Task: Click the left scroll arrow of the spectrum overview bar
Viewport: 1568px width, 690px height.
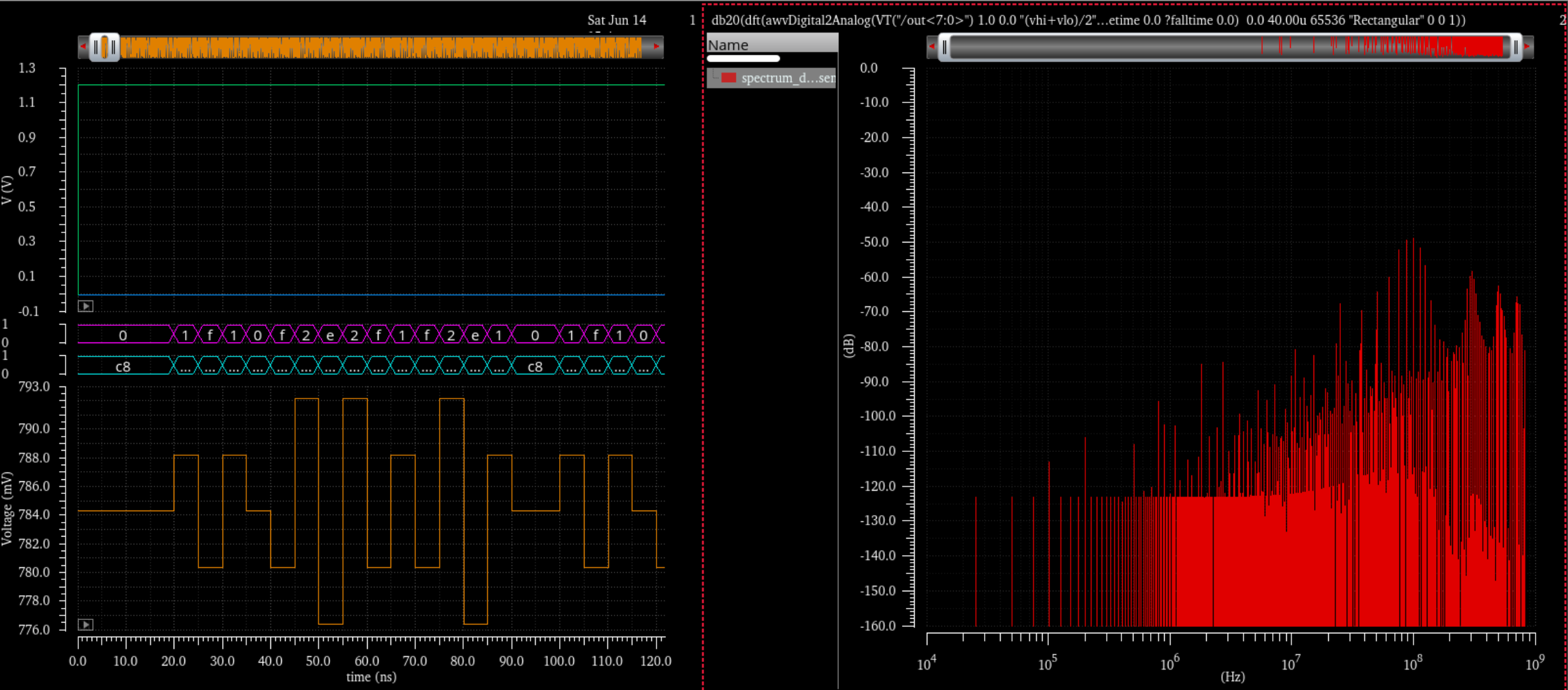Action: [x=934, y=46]
